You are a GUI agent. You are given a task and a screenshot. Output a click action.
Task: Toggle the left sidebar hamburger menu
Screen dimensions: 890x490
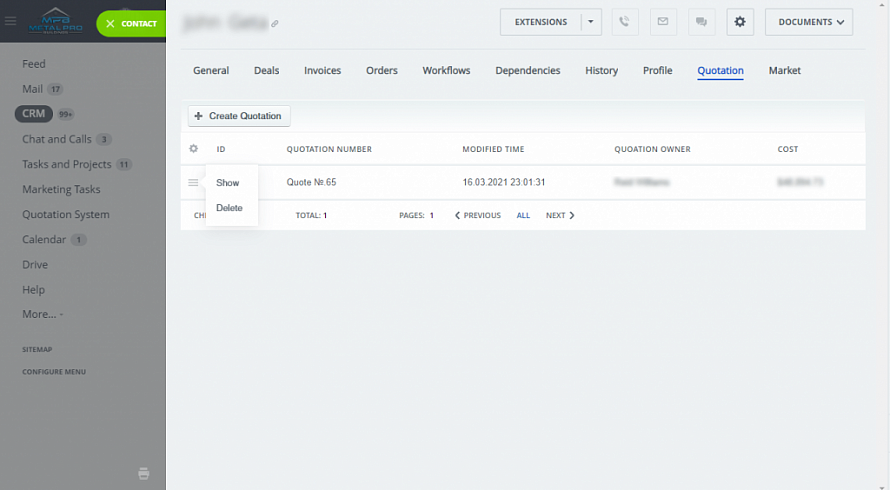[x=11, y=22]
